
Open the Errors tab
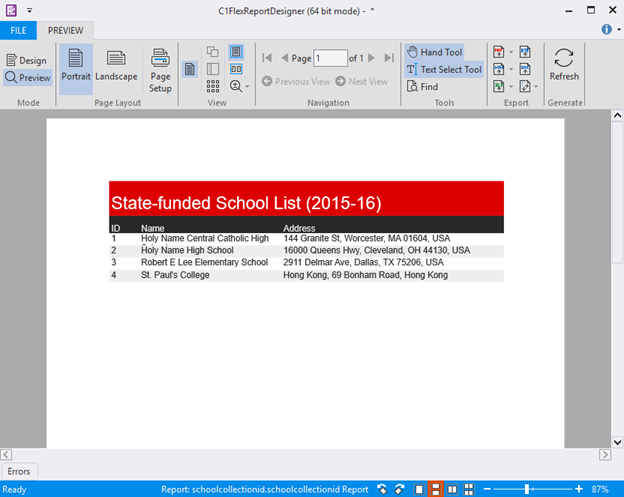click(x=19, y=472)
